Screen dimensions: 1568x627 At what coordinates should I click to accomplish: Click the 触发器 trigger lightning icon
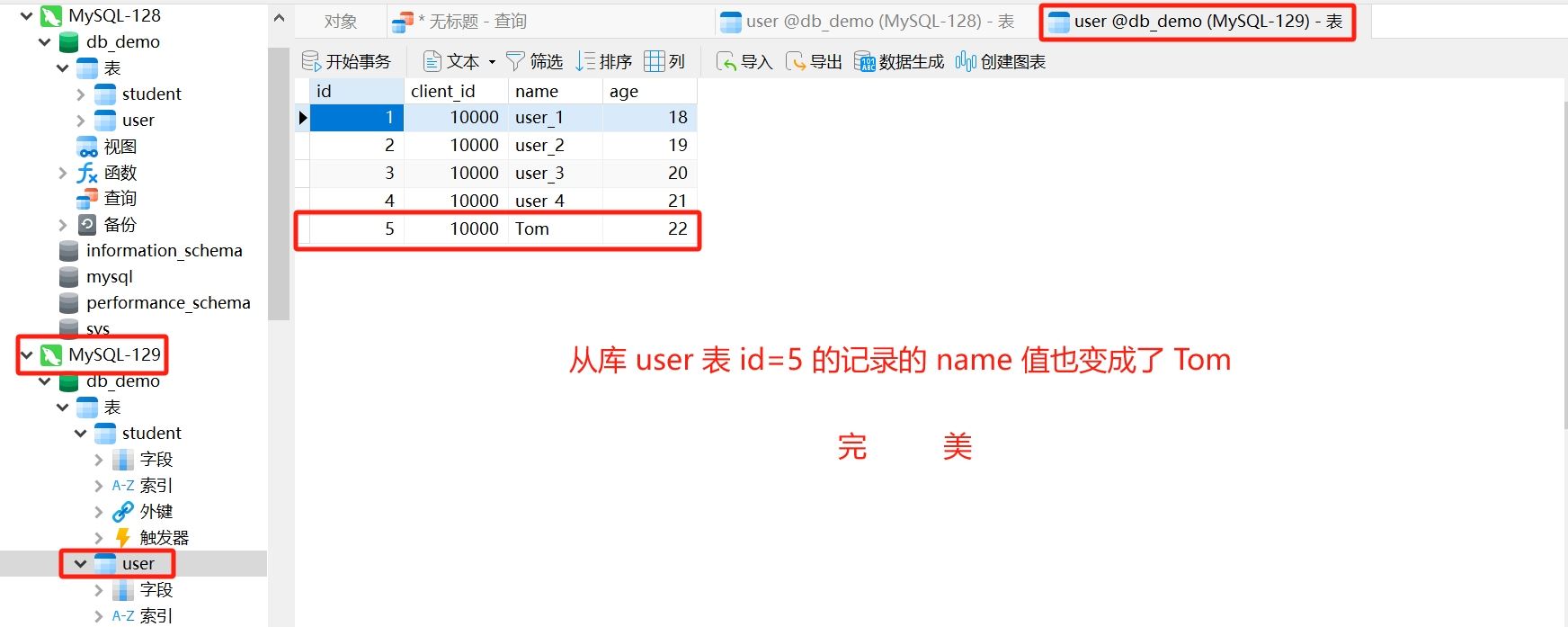(x=123, y=537)
